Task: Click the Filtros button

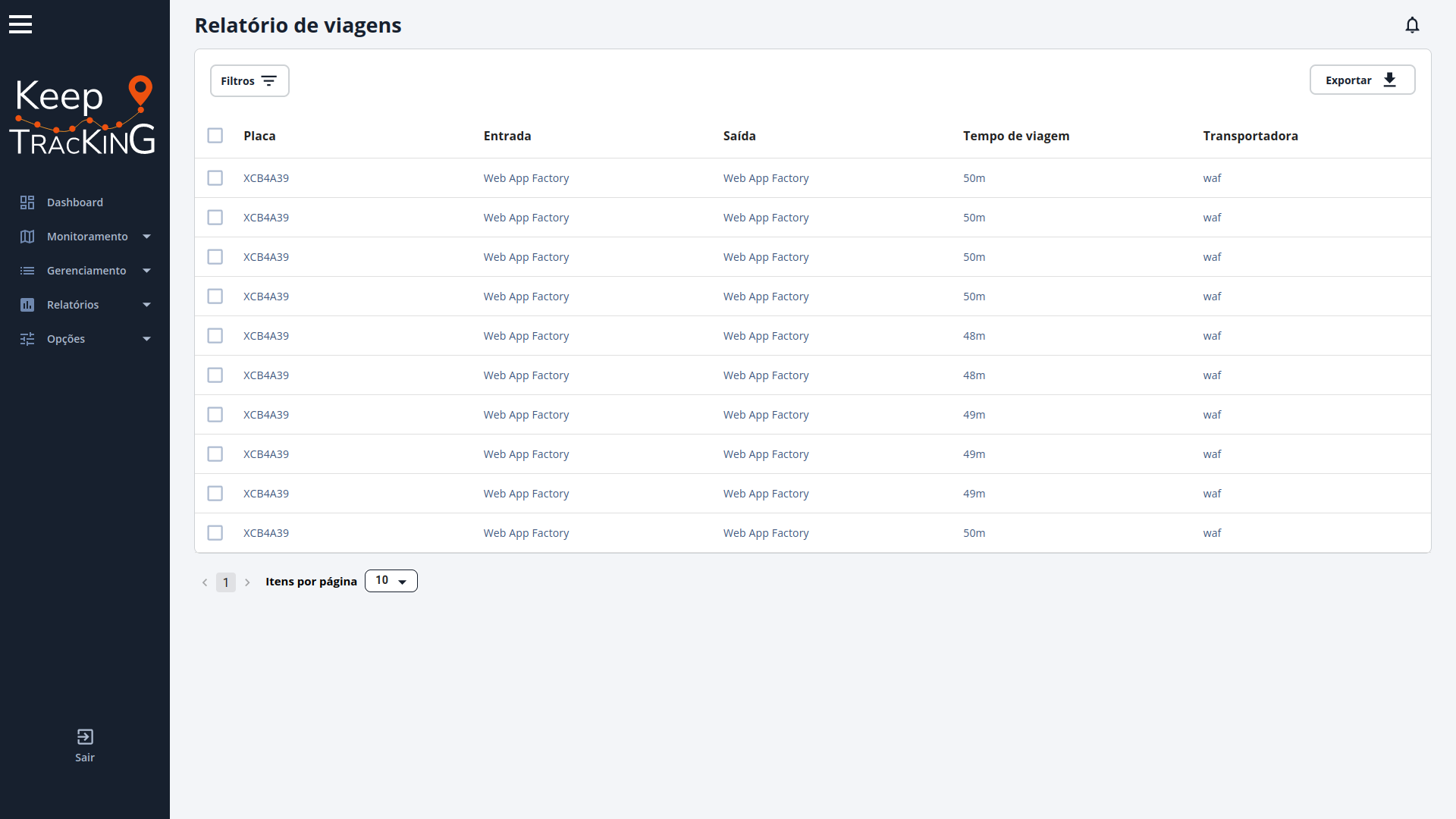Action: coord(250,80)
